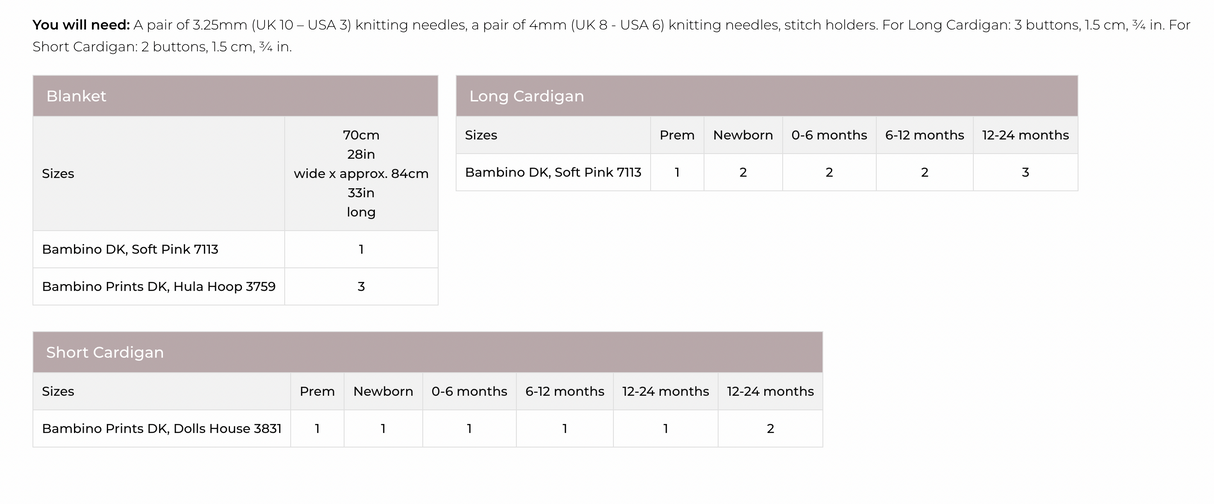Click 6-12 months column in Short Cardigan table
Viewport: 1214px width, 504px height.
(x=564, y=391)
